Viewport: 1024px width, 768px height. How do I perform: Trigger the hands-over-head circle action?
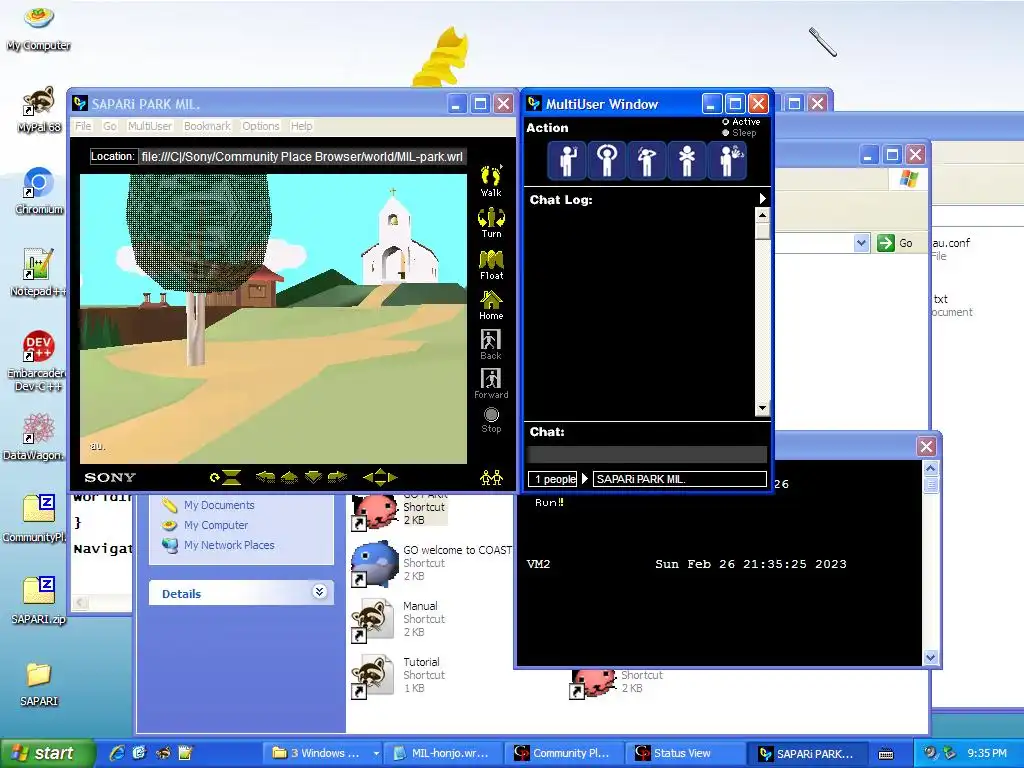[x=607, y=160]
